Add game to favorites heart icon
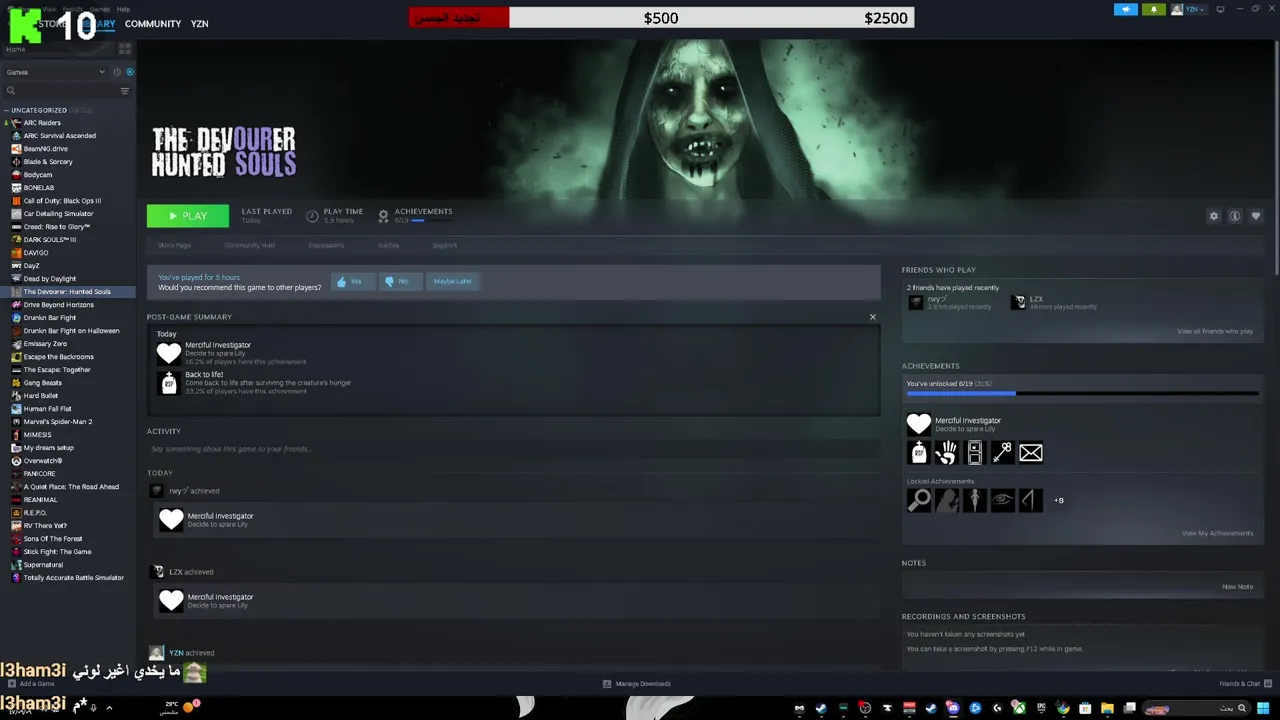The width and height of the screenshot is (1280, 720). tap(1256, 216)
